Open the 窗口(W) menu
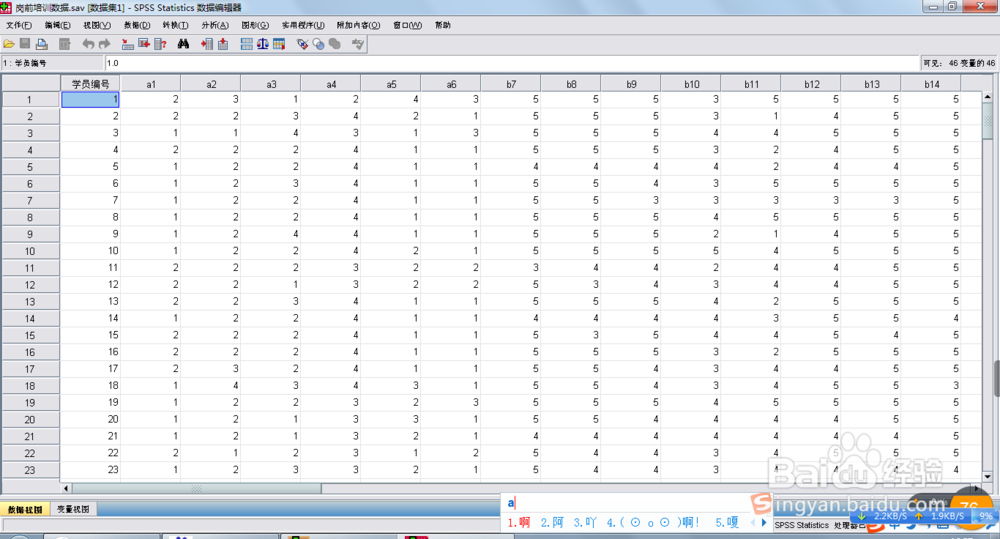1000x539 pixels. [408, 26]
